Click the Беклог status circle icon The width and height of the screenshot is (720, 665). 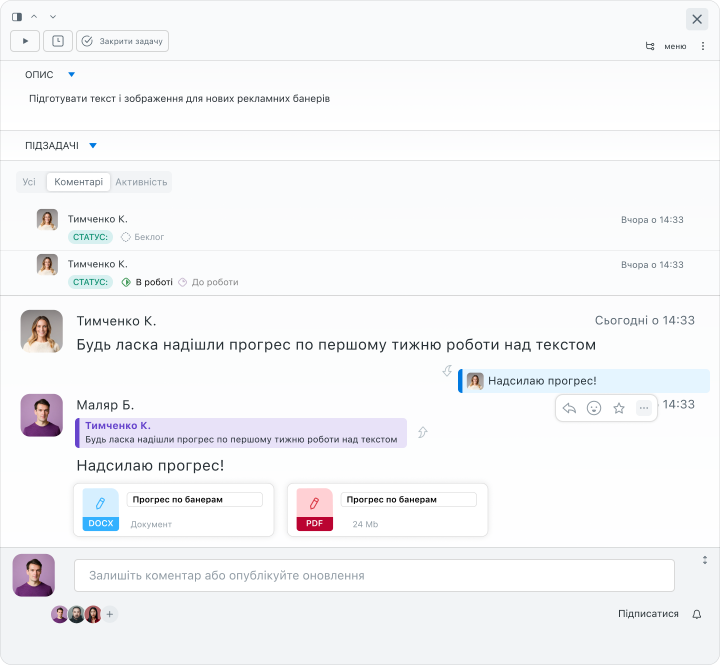point(125,237)
